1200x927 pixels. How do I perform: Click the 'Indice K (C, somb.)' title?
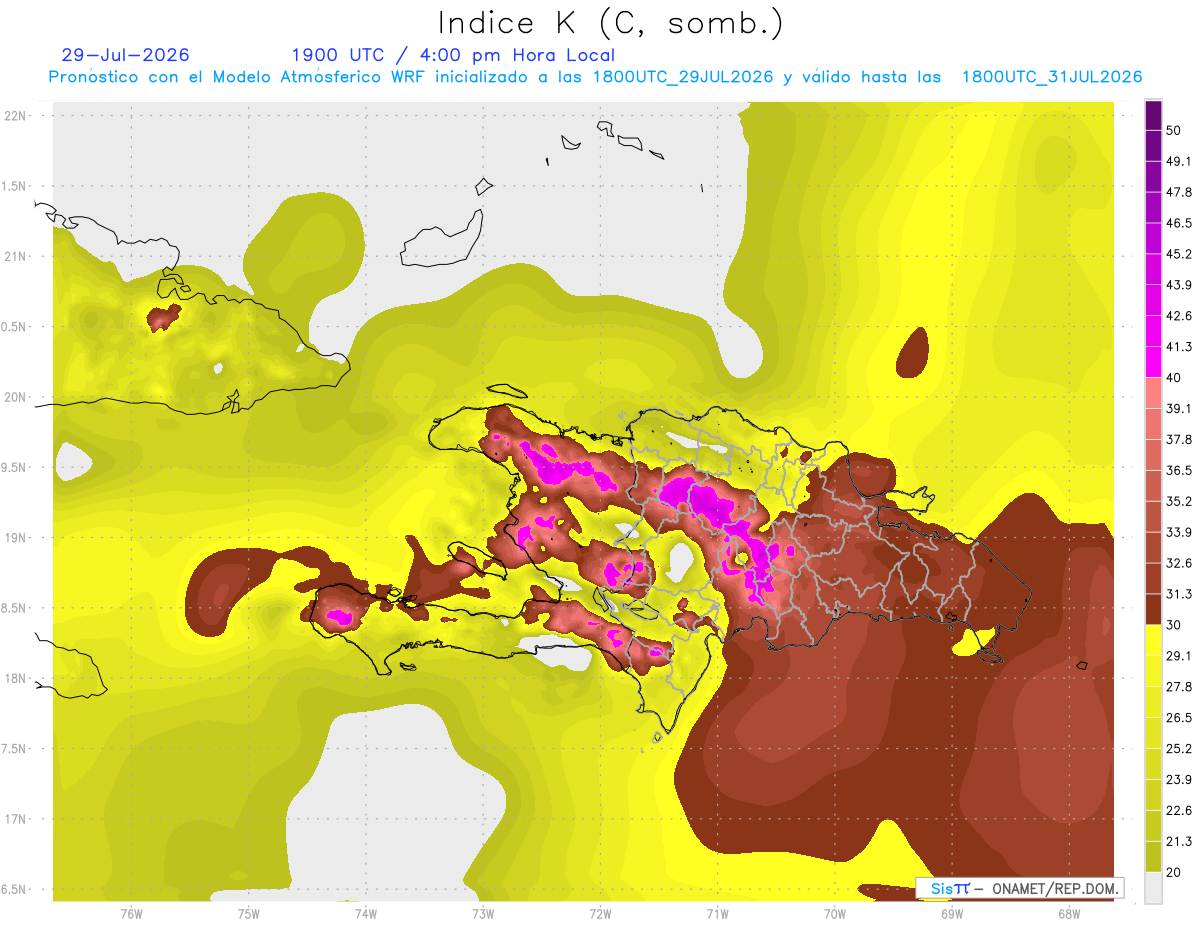click(x=610, y=23)
